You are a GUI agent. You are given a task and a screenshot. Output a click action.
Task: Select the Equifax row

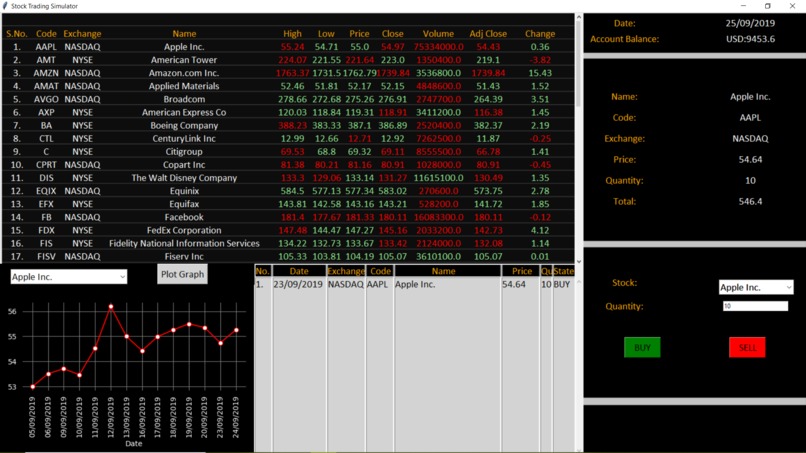tap(288, 204)
